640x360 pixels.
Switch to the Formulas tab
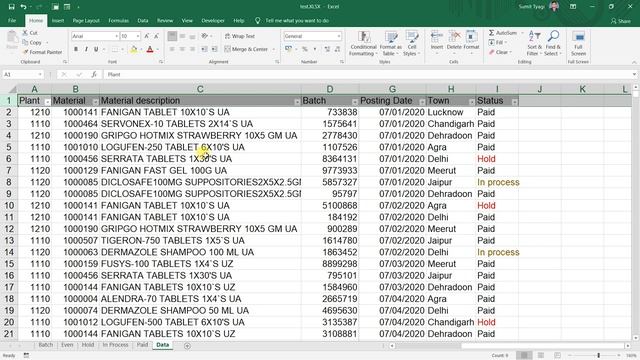[118, 20]
